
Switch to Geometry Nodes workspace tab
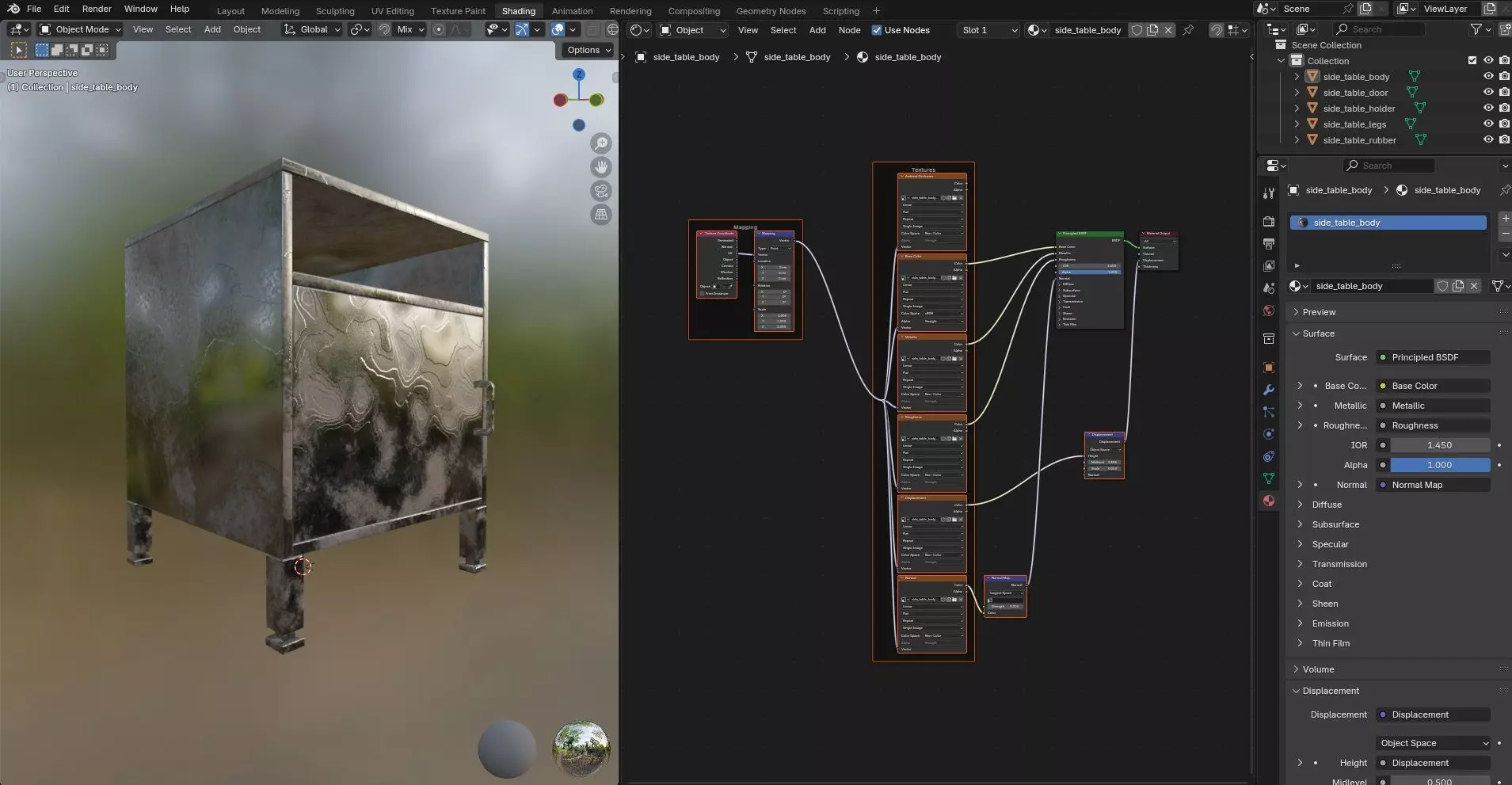click(771, 11)
